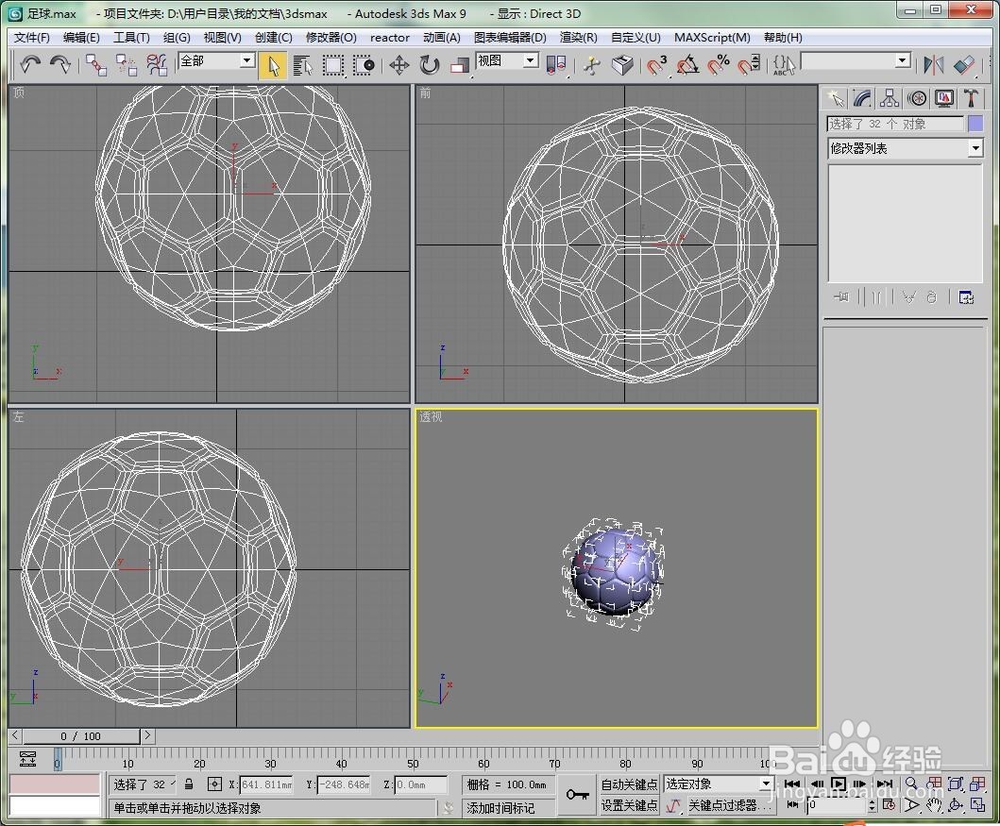Activate the Unlink Selection tool
This screenshot has width=1000, height=826.
(x=126, y=64)
